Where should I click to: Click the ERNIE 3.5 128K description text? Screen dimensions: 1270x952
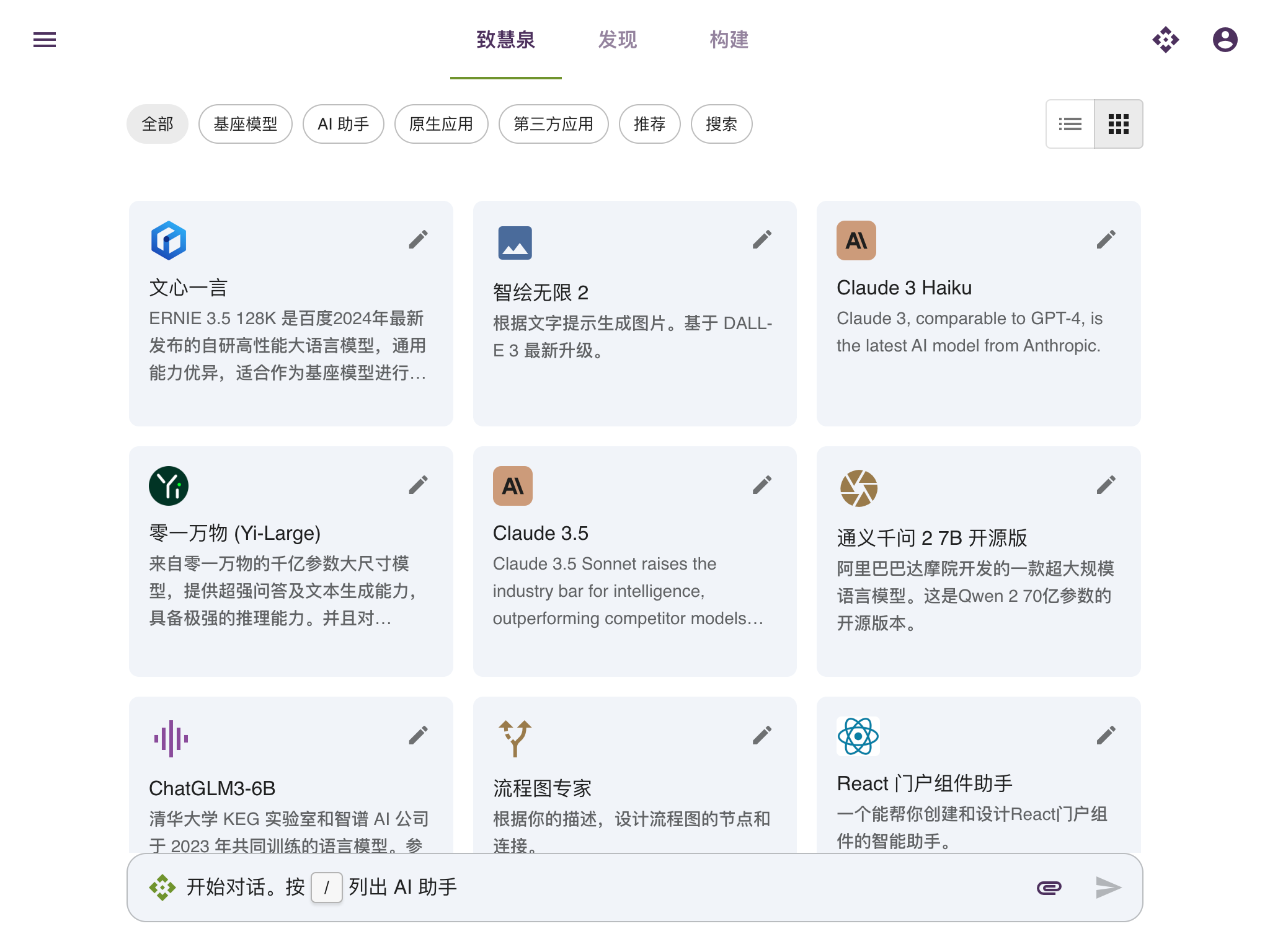point(288,345)
